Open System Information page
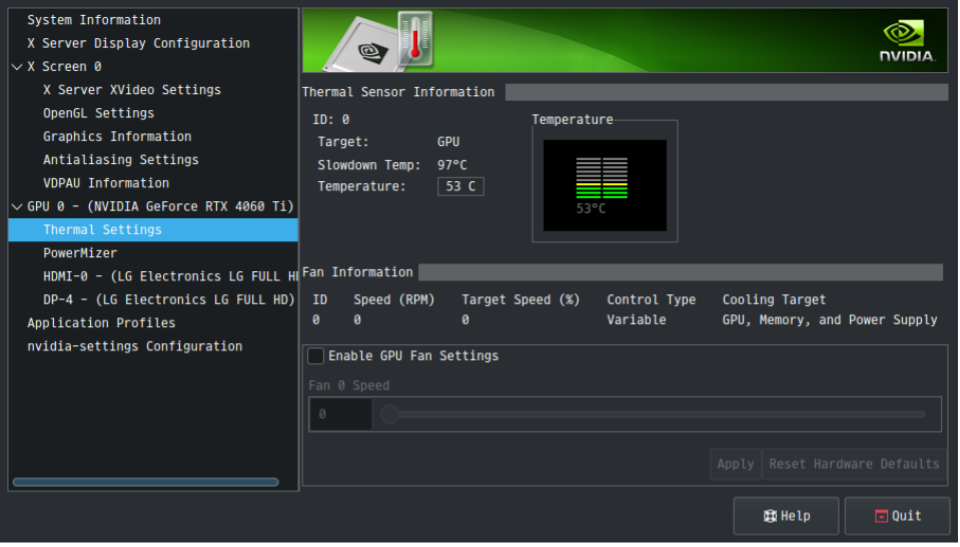This screenshot has width=960, height=547. tap(93, 20)
